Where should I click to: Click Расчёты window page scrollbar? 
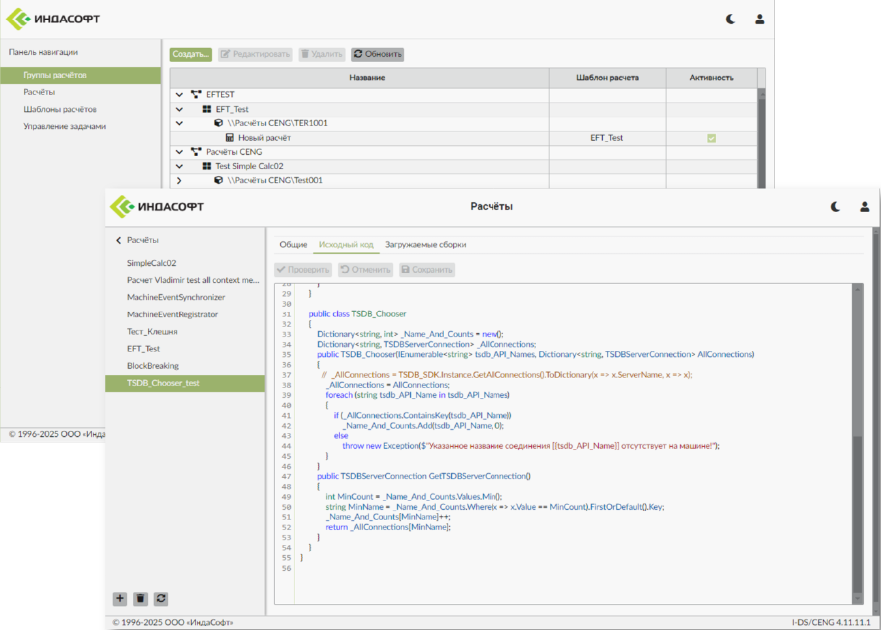click(x=877, y=421)
